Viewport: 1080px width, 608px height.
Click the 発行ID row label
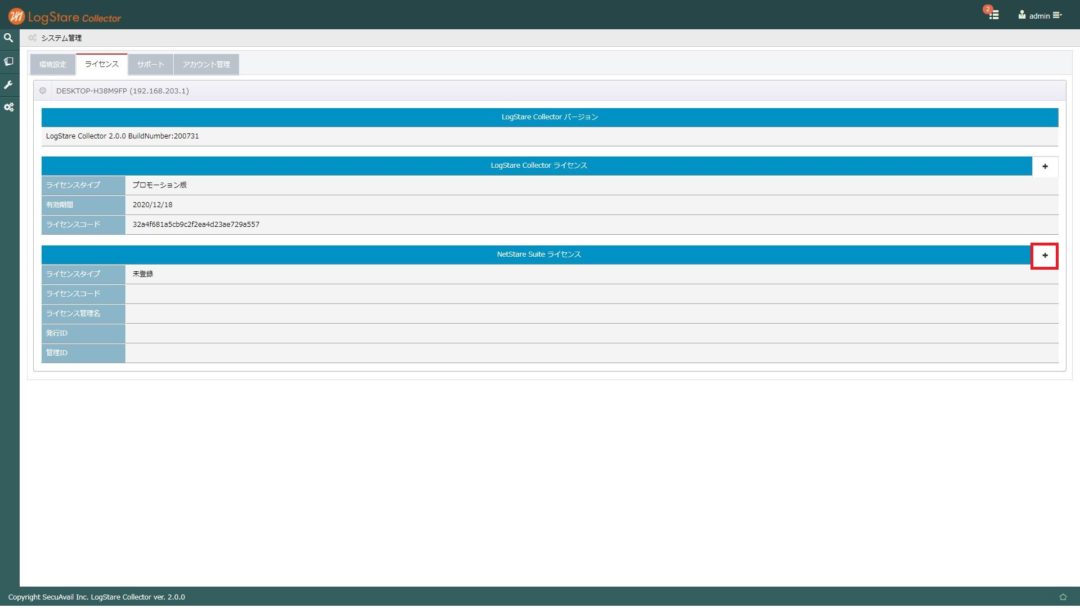click(83, 333)
